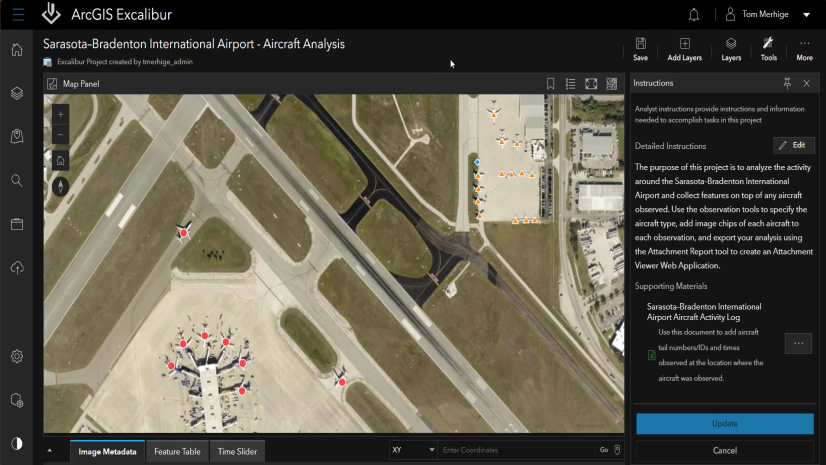This screenshot has width=826, height=465.
Task: Click the Supporting Materials heading
Action: click(x=671, y=286)
